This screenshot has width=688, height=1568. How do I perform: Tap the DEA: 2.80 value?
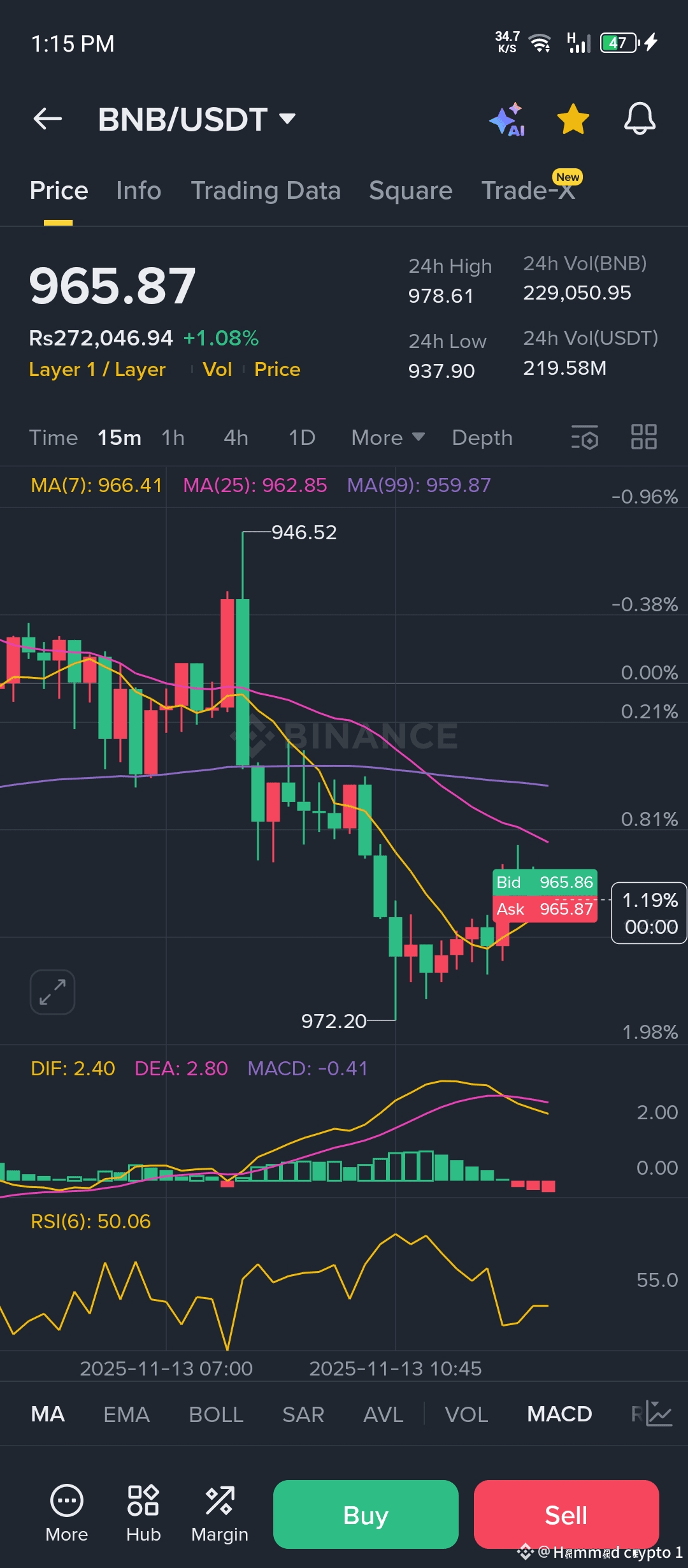point(181,1068)
